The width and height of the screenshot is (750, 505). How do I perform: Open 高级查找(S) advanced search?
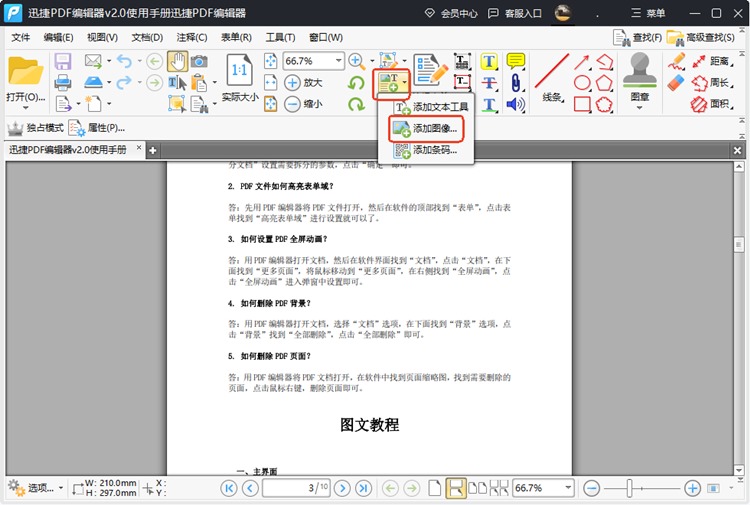(701, 37)
